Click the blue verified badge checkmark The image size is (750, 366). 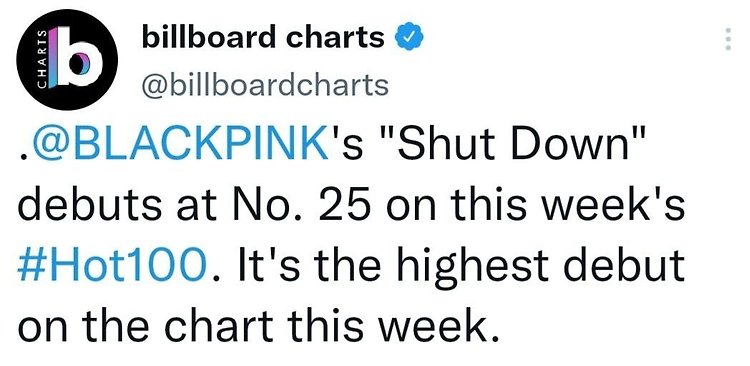click(407, 37)
